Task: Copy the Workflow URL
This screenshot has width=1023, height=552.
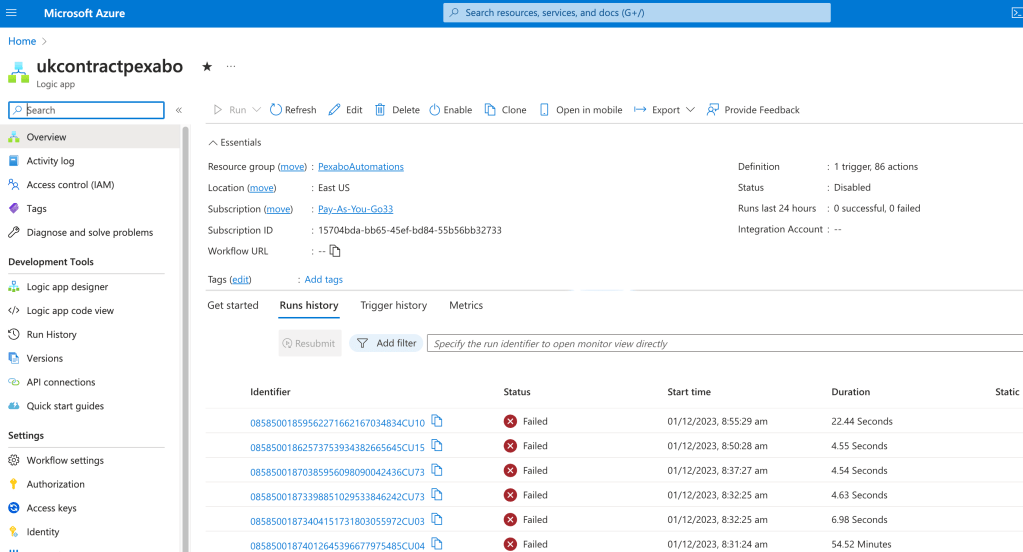Action: click(x=335, y=251)
